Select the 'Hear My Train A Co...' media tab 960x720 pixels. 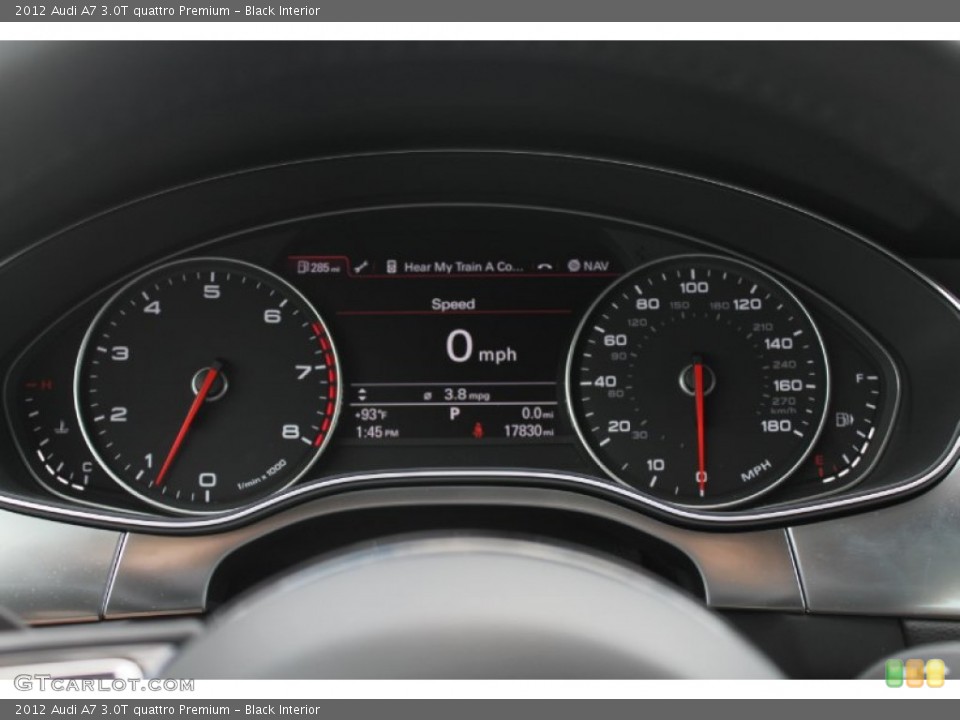455,267
